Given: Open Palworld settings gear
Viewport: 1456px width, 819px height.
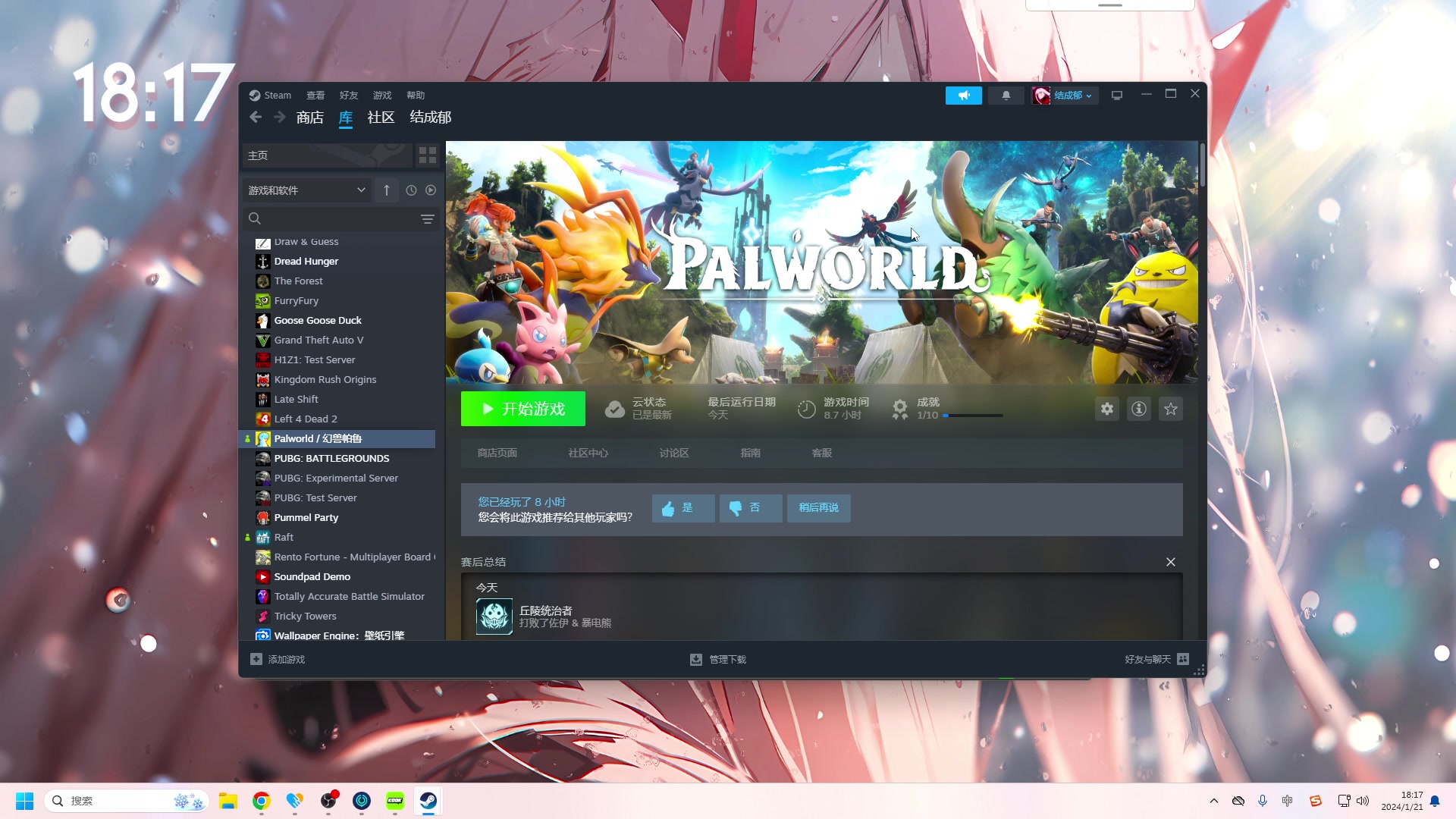Looking at the screenshot, I should click(1107, 409).
